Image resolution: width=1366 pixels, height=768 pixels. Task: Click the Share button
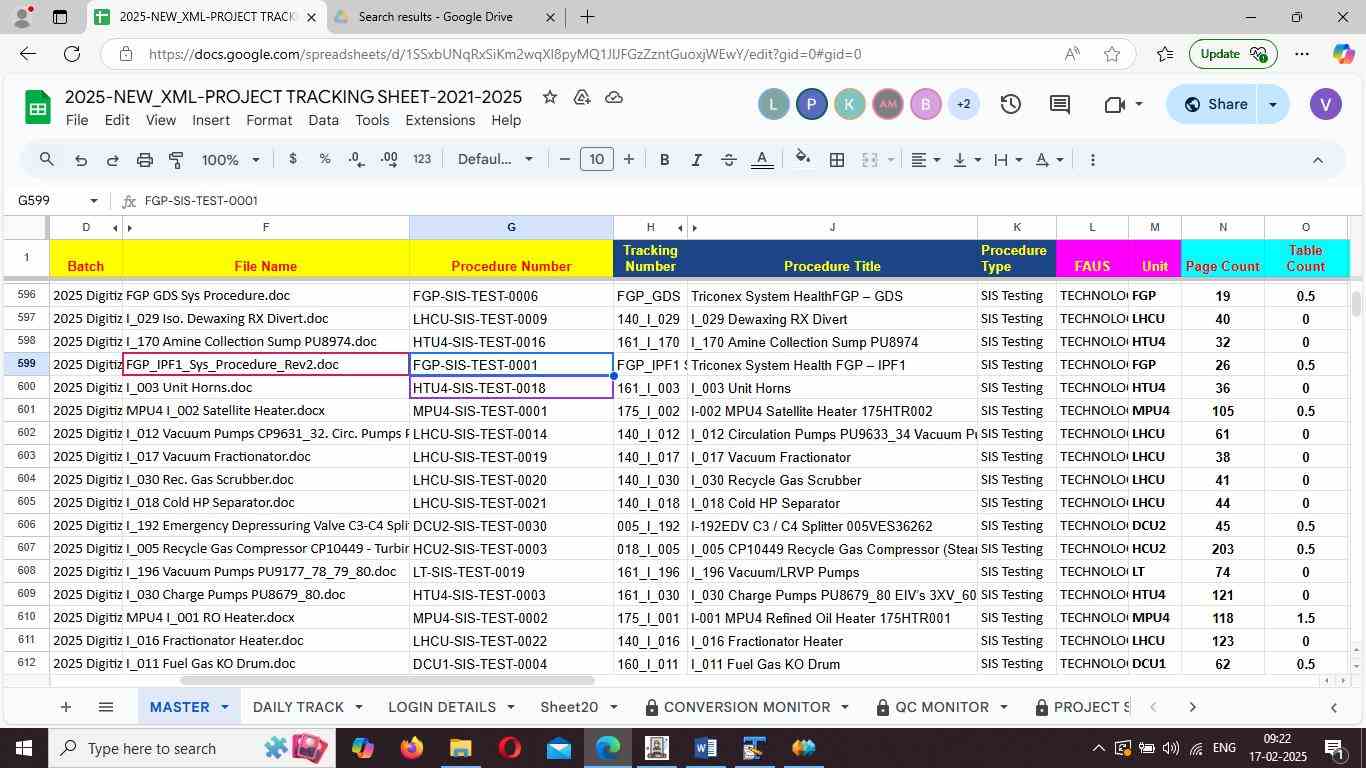point(1214,104)
